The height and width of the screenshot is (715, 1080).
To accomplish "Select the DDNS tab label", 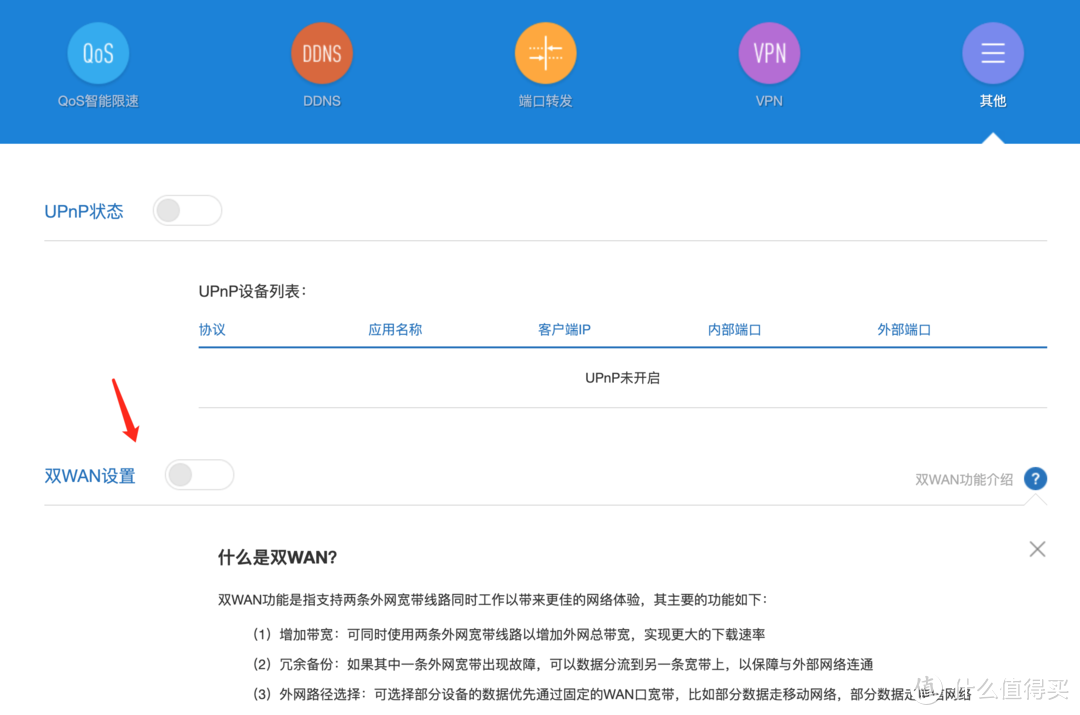I will pos(321,100).
